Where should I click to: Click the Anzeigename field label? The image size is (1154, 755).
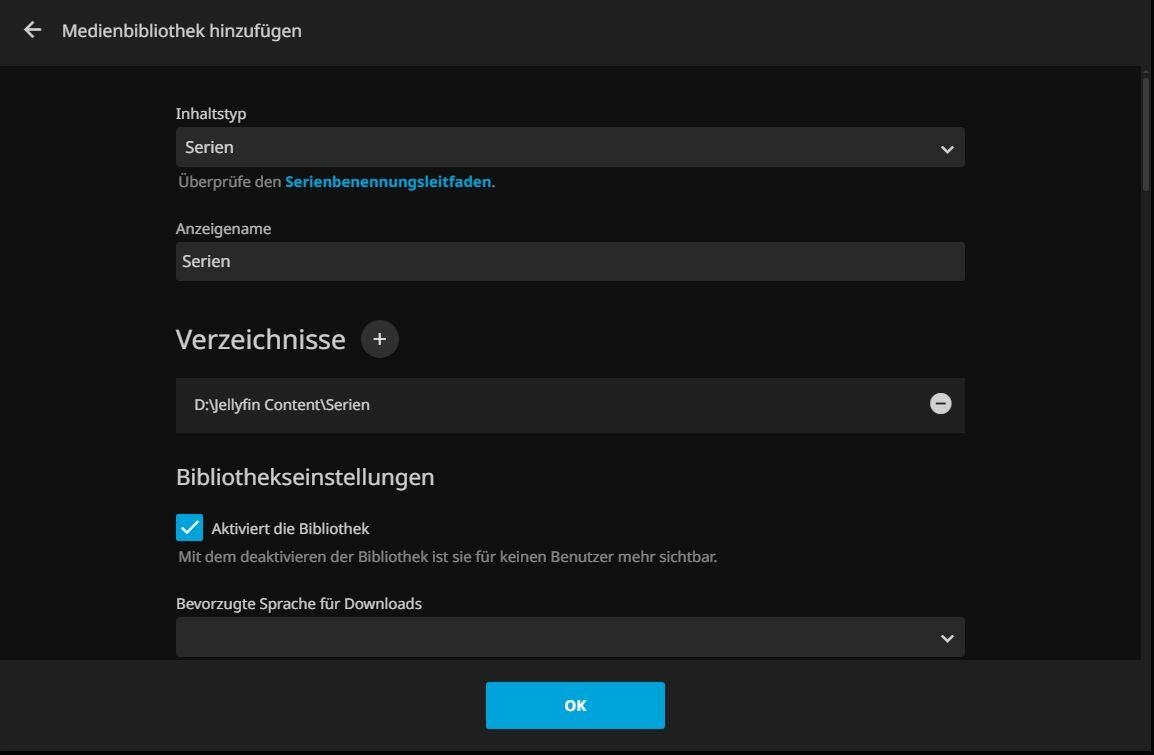tap(223, 229)
